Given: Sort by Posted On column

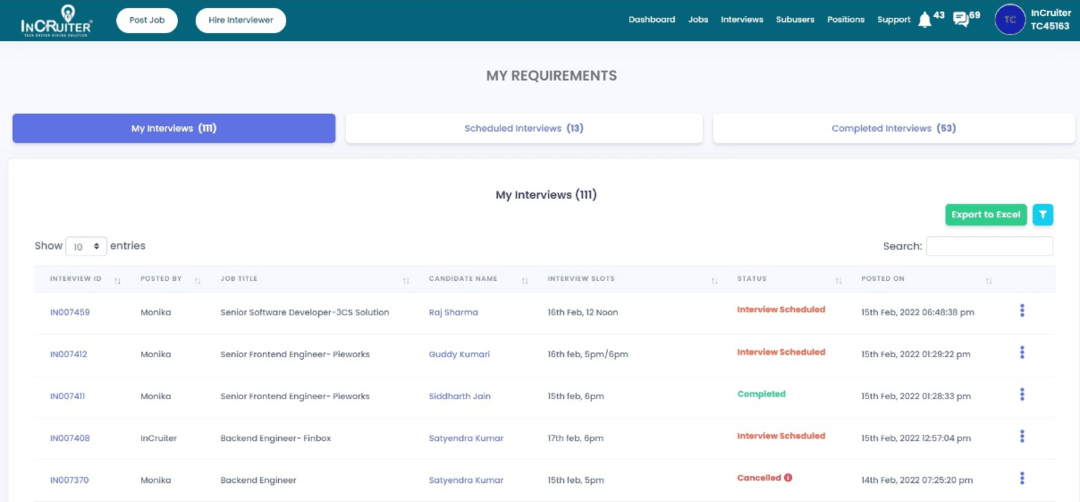Looking at the screenshot, I should (989, 280).
